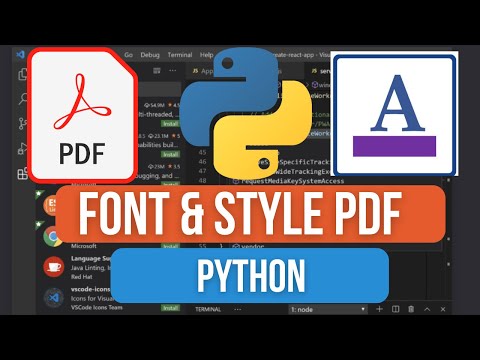Screen dimensions: 480x360
Task: Split the terminal panel
Action: 395,309
